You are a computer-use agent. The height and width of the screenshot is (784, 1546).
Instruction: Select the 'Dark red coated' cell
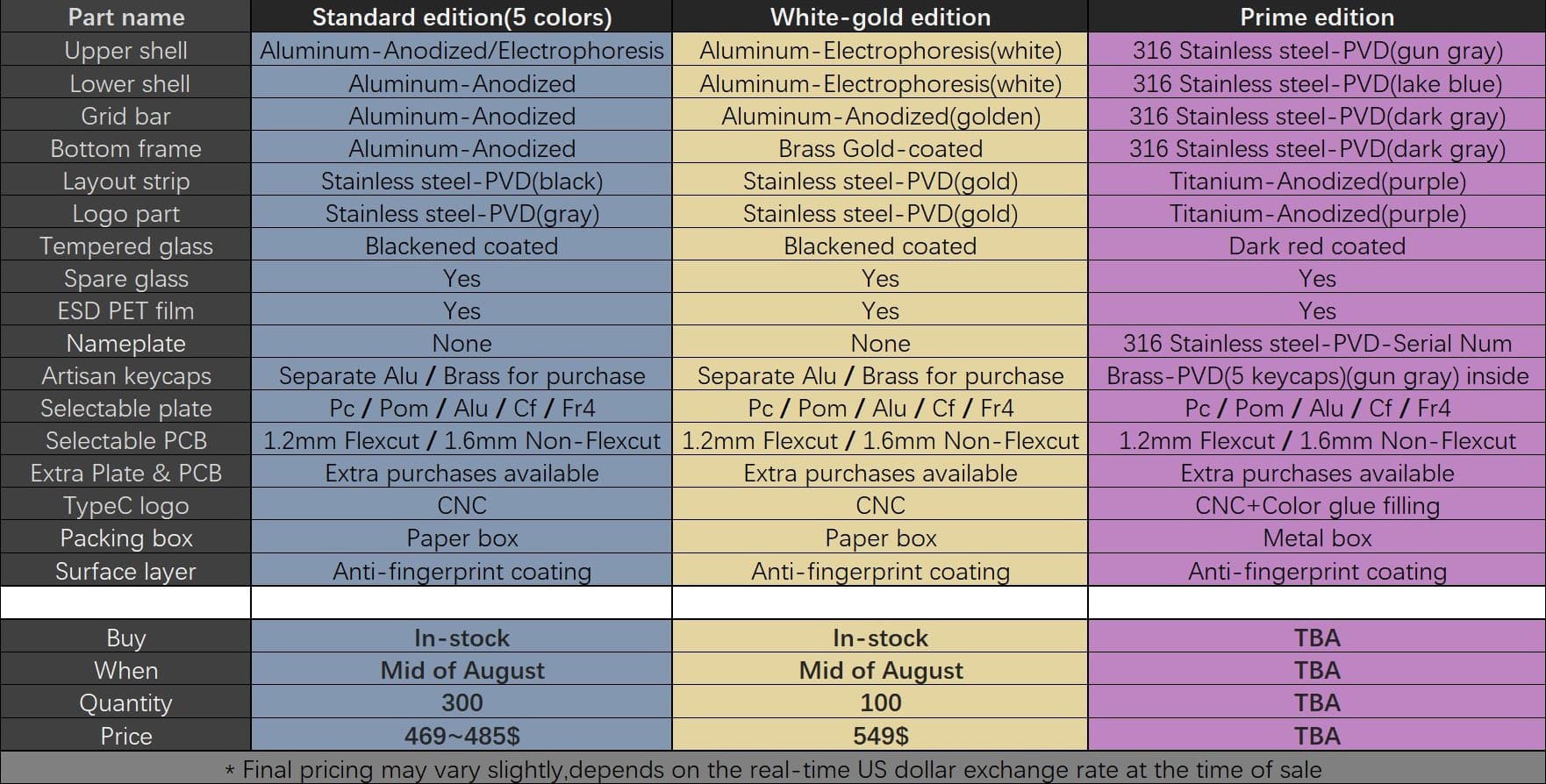(1316, 246)
